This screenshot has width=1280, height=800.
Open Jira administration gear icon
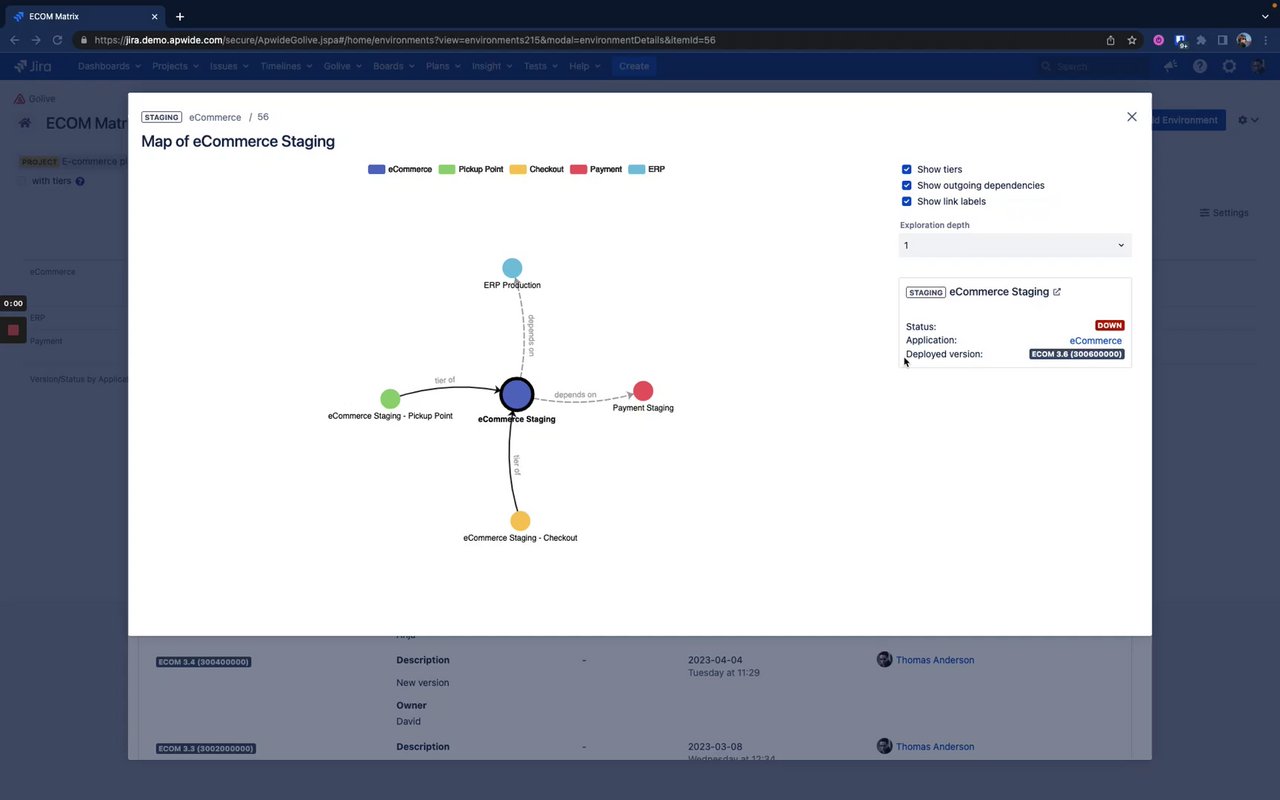[x=1229, y=66]
